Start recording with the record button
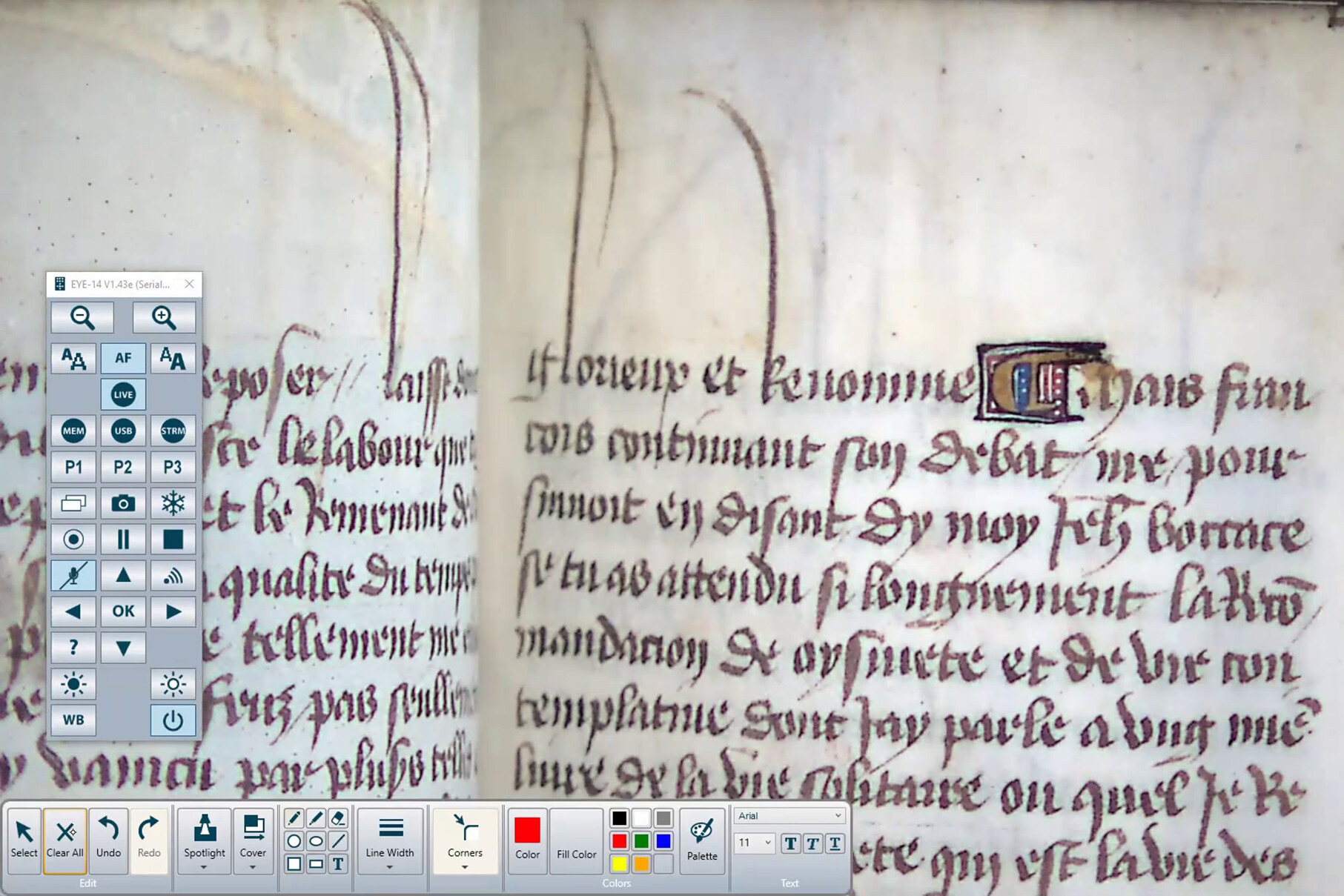1344x896 pixels. click(x=73, y=539)
